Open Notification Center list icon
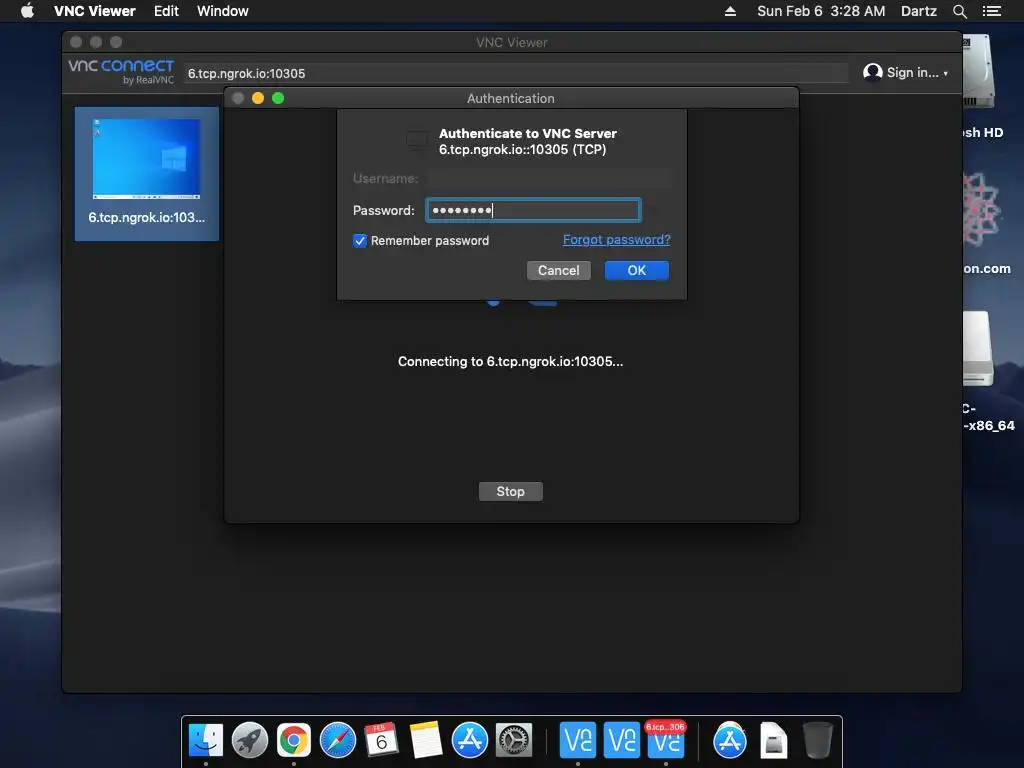Viewport: 1024px width, 768px height. (991, 11)
